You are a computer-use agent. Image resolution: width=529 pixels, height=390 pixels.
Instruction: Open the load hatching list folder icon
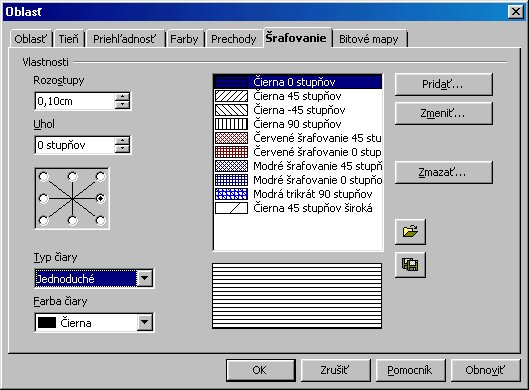click(410, 232)
